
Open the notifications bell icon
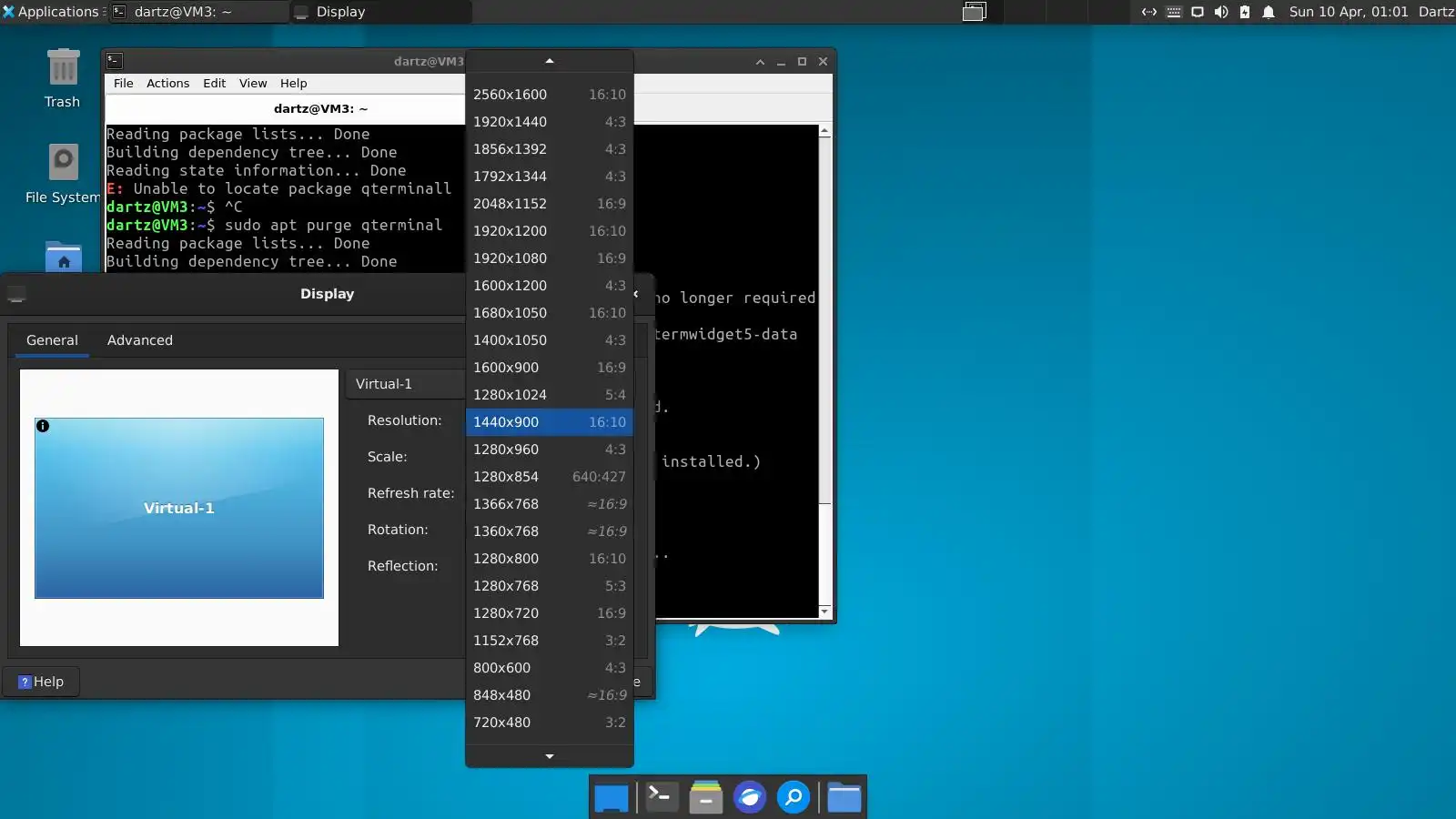click(x=1269, y=12)
